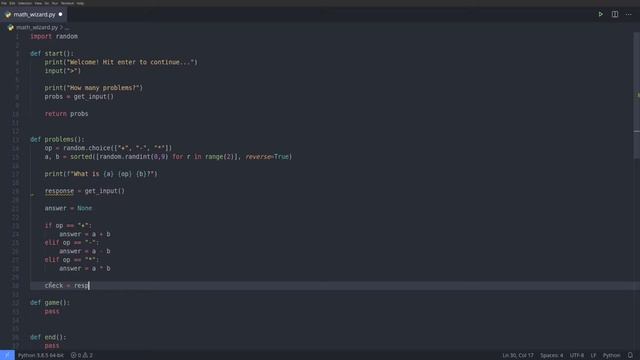
Task: Open the notifications bell
Action: [630, 355]
